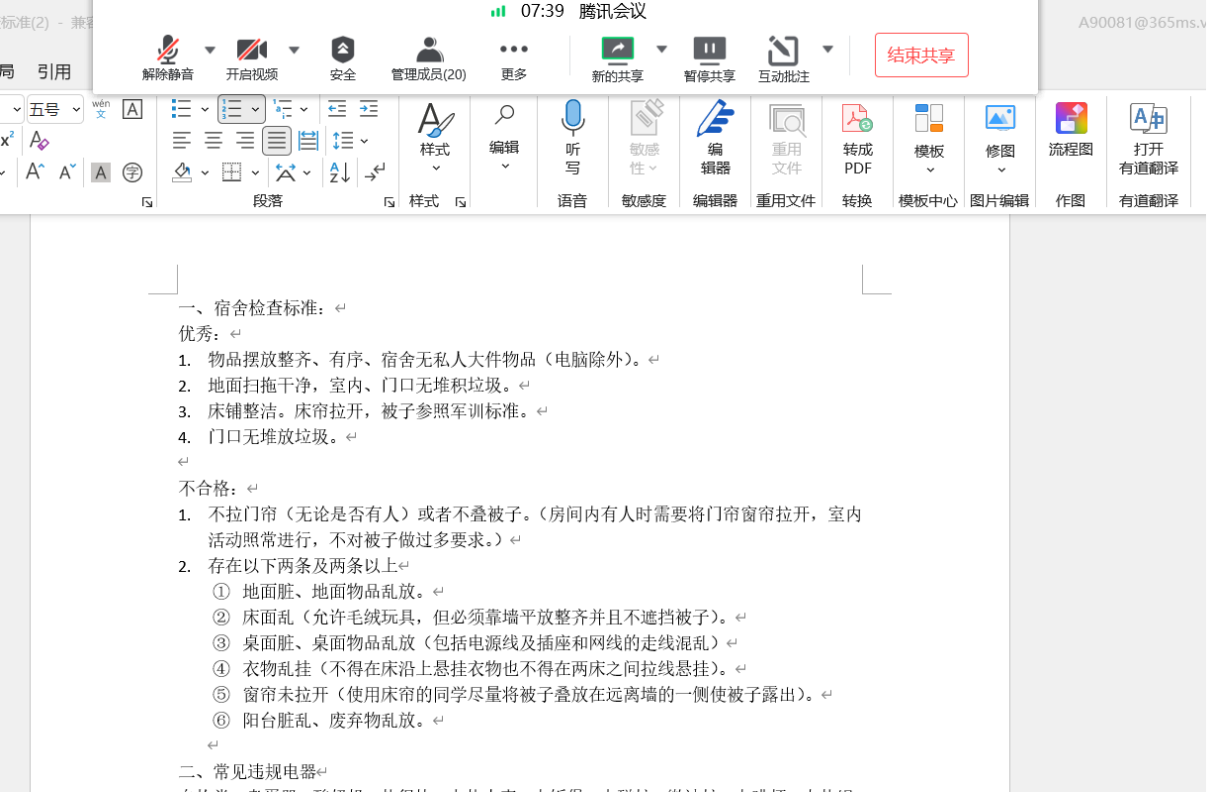Image resolution: width=1211 pixels, height=793 pixels.
Task: Apply bullet list formatting
Action: [x=181, y=109]
